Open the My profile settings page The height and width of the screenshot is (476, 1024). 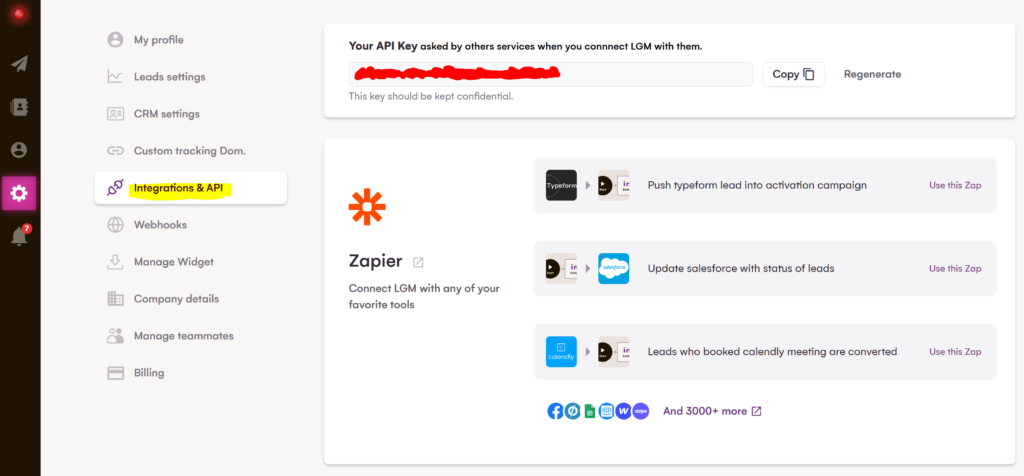coord(158,40)
